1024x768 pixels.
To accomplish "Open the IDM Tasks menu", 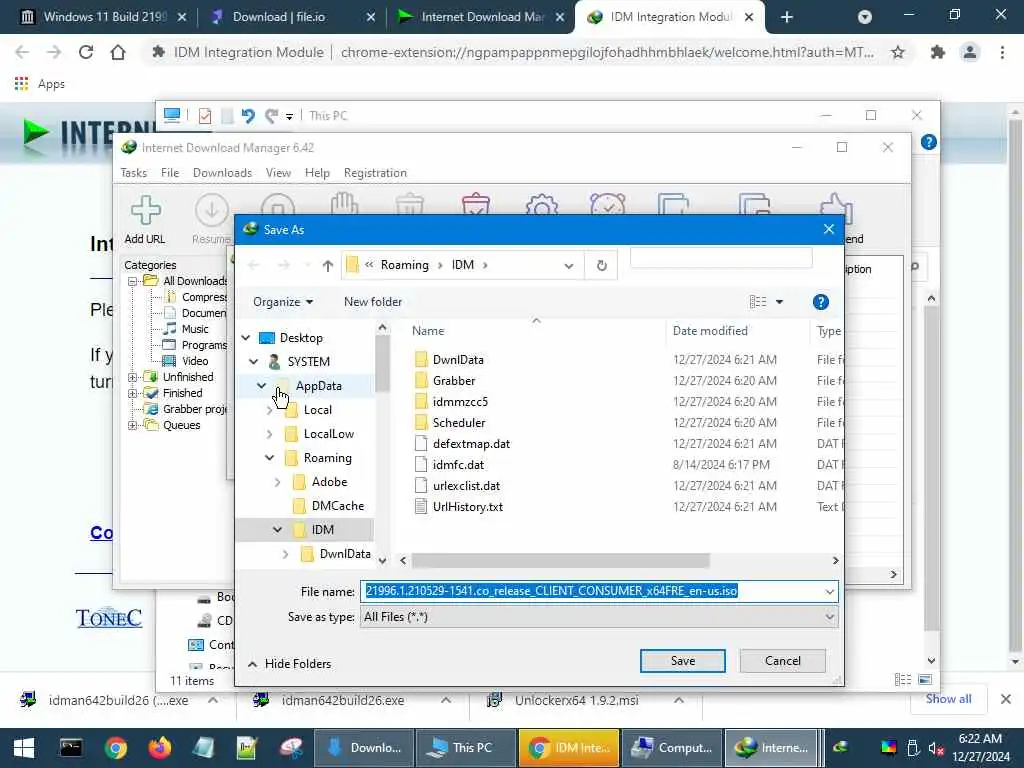I will [133, 173].
